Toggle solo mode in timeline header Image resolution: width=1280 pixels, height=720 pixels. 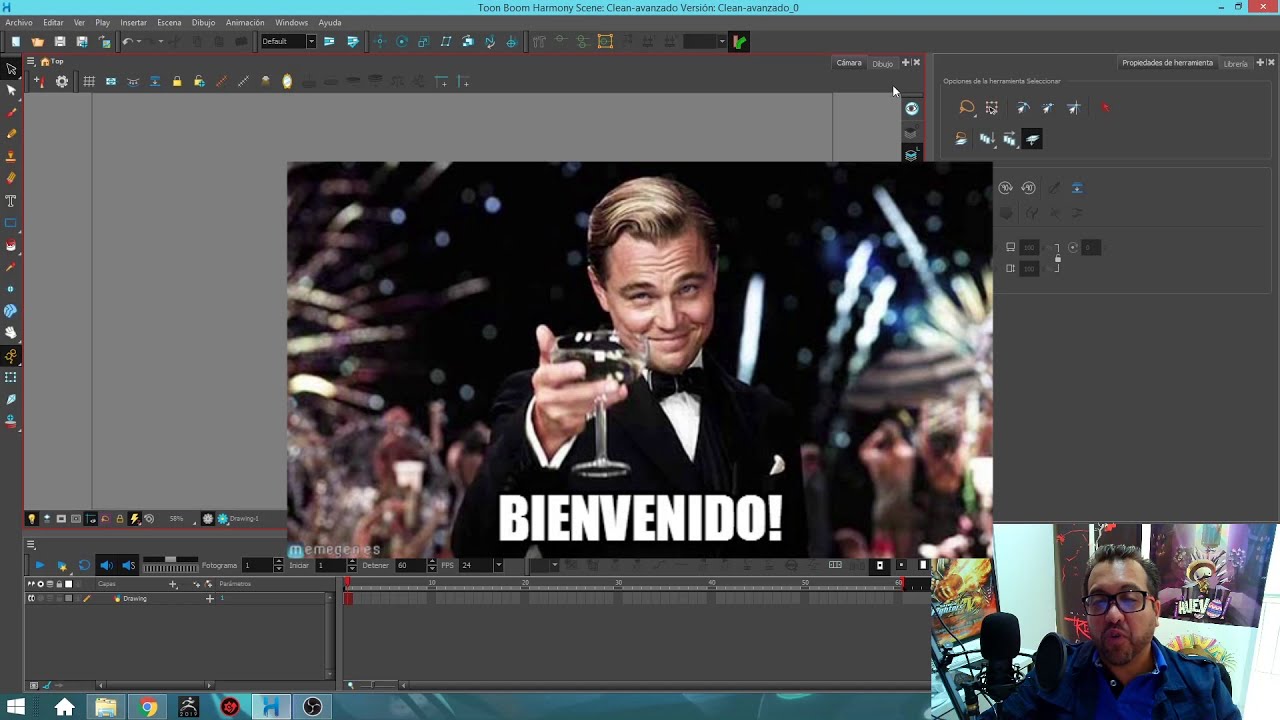tap(41, 584)
